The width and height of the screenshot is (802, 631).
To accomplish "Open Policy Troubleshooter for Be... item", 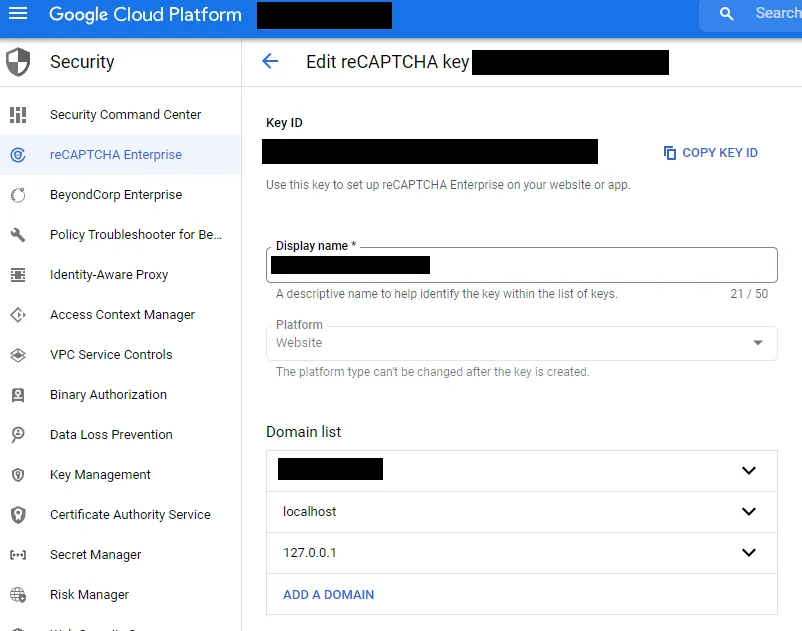I will tap(136, 235).
